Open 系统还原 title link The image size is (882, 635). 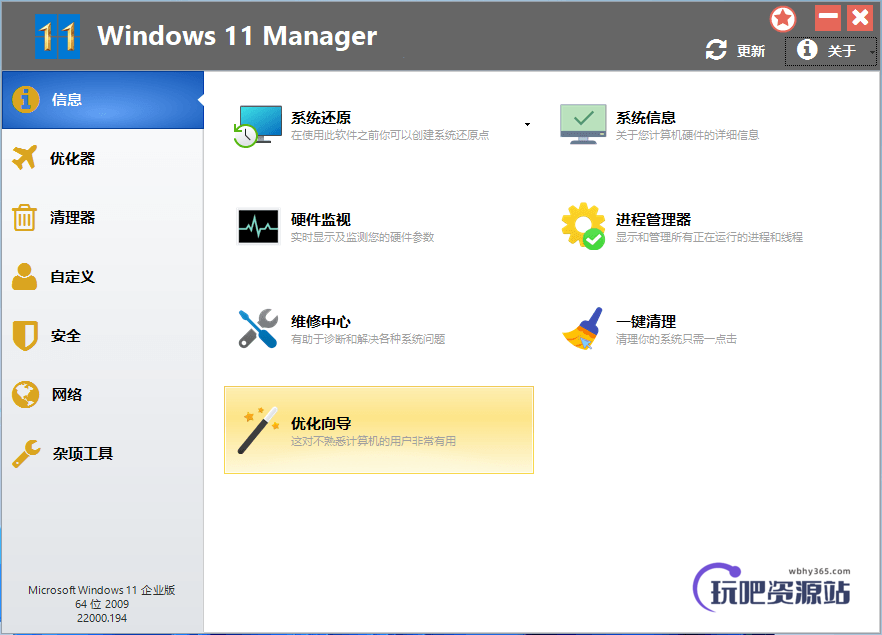click(x=321, y=118)
